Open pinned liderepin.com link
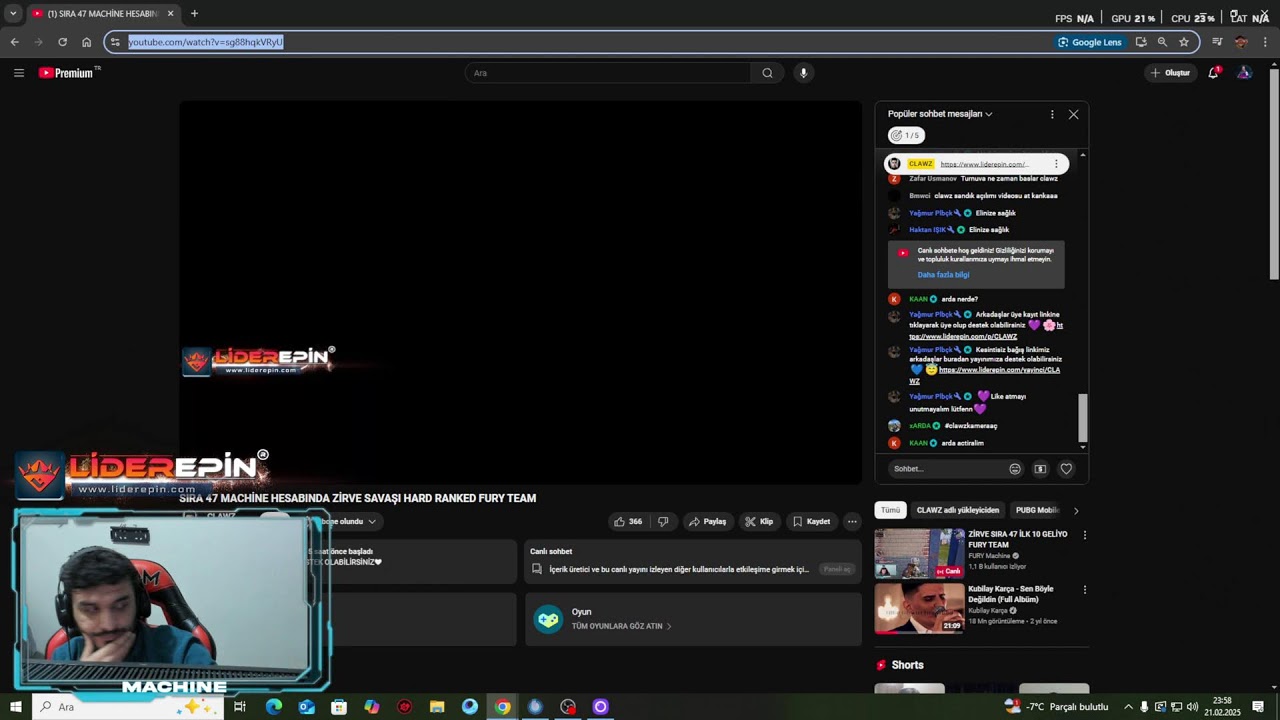The image size is (1280, 720). click(984, 164)
